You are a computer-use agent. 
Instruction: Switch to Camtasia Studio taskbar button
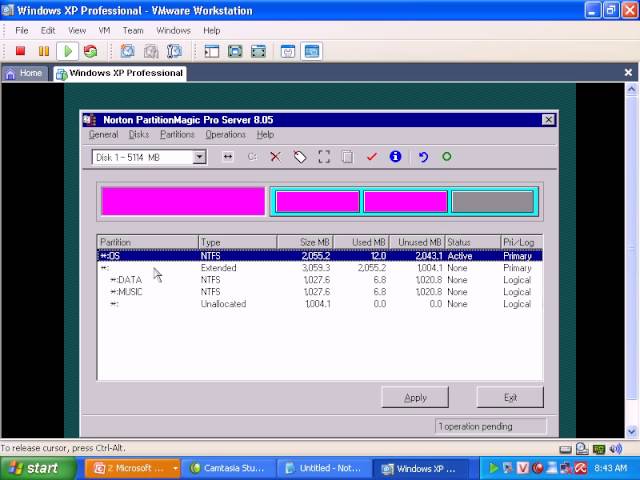point(228,468)
